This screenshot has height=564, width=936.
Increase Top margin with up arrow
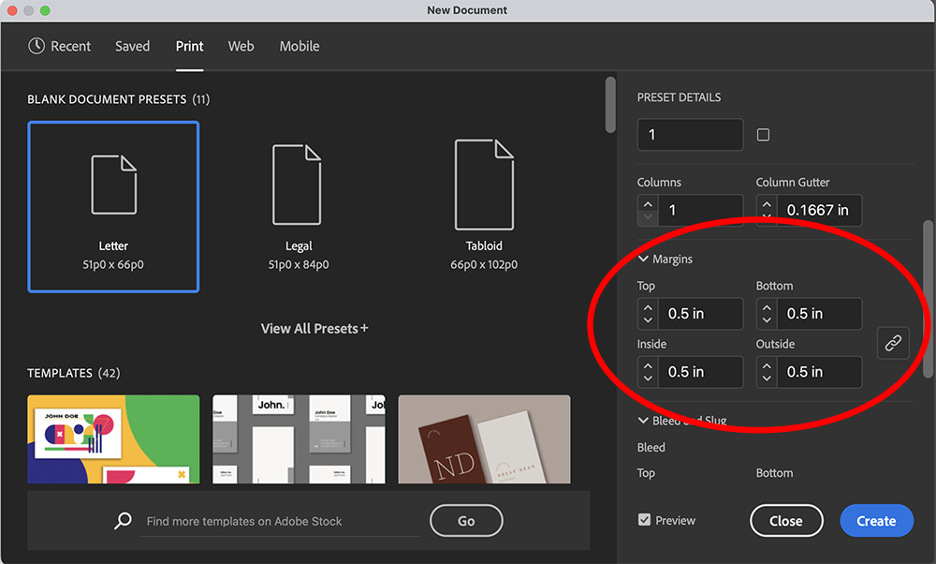(x=648, y=307)
